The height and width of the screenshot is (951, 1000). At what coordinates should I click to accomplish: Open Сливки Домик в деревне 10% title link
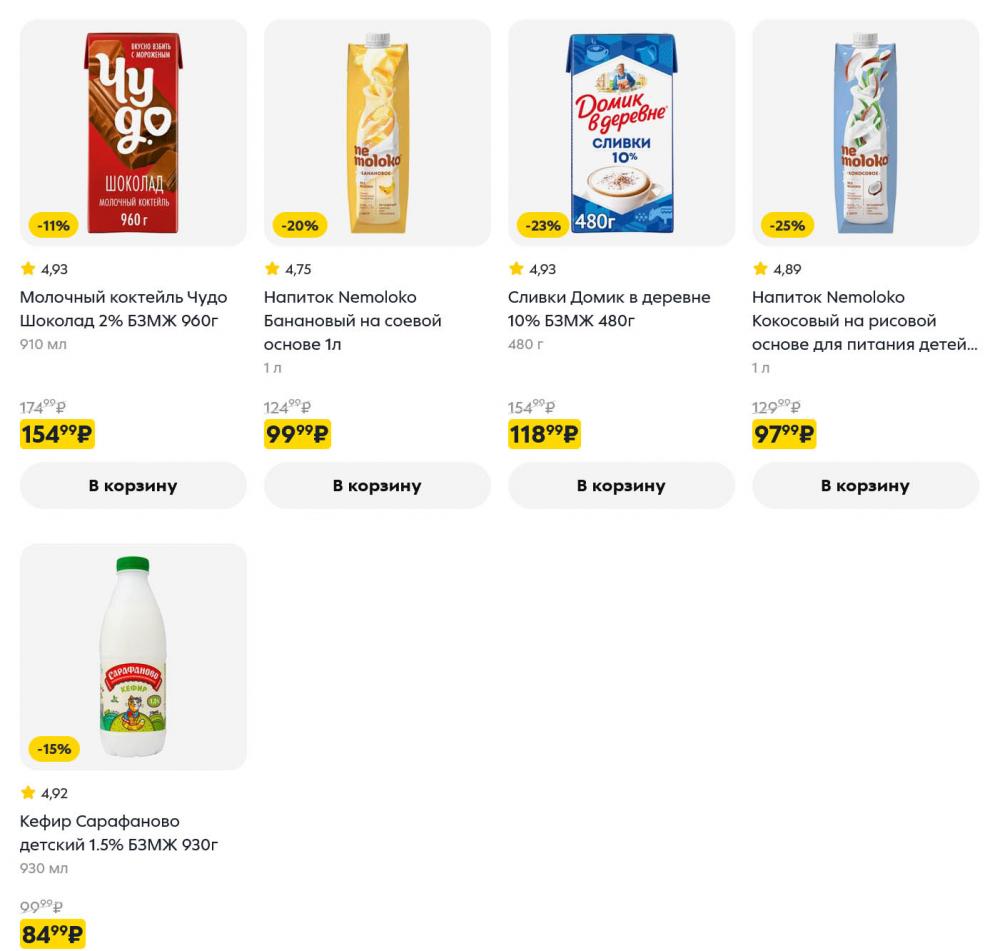coord(609,309)
